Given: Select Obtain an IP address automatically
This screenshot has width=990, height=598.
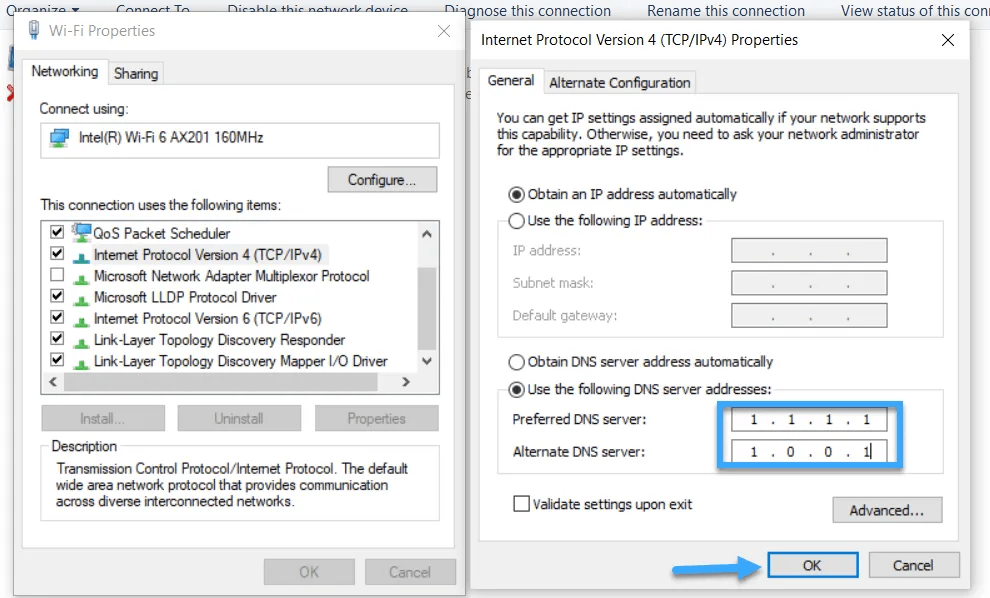Looking at the screenshot, I should point(516,194).
